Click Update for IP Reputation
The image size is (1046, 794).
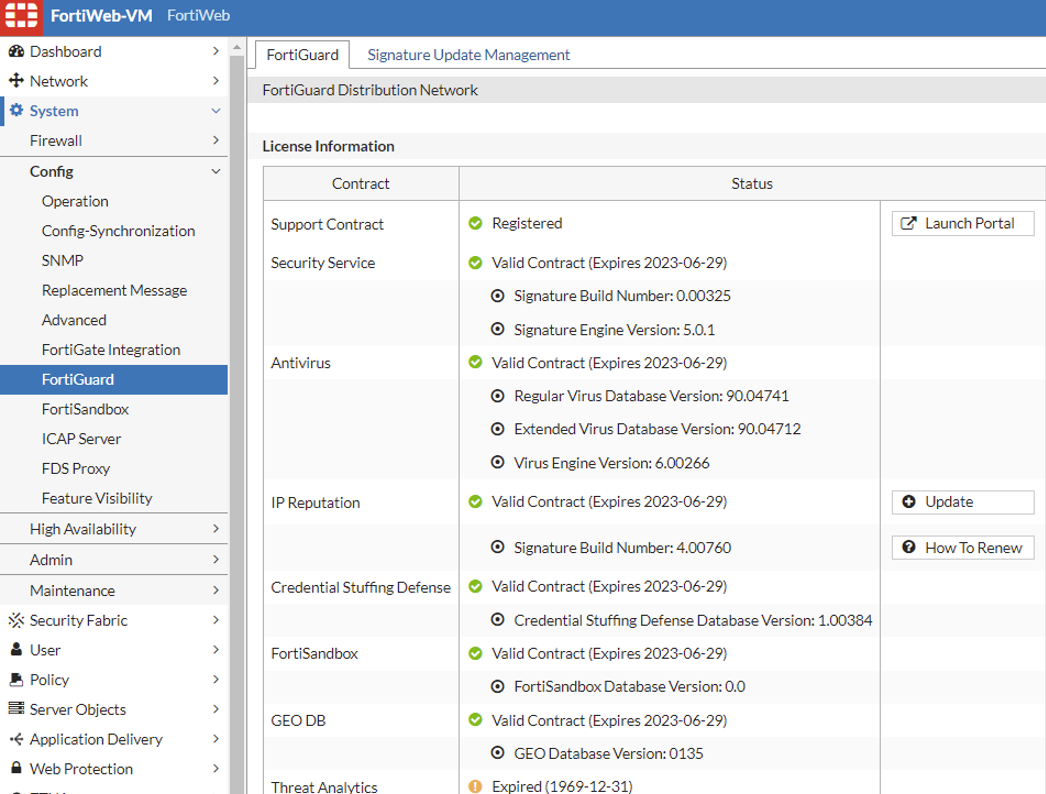[x=961, y=502]
